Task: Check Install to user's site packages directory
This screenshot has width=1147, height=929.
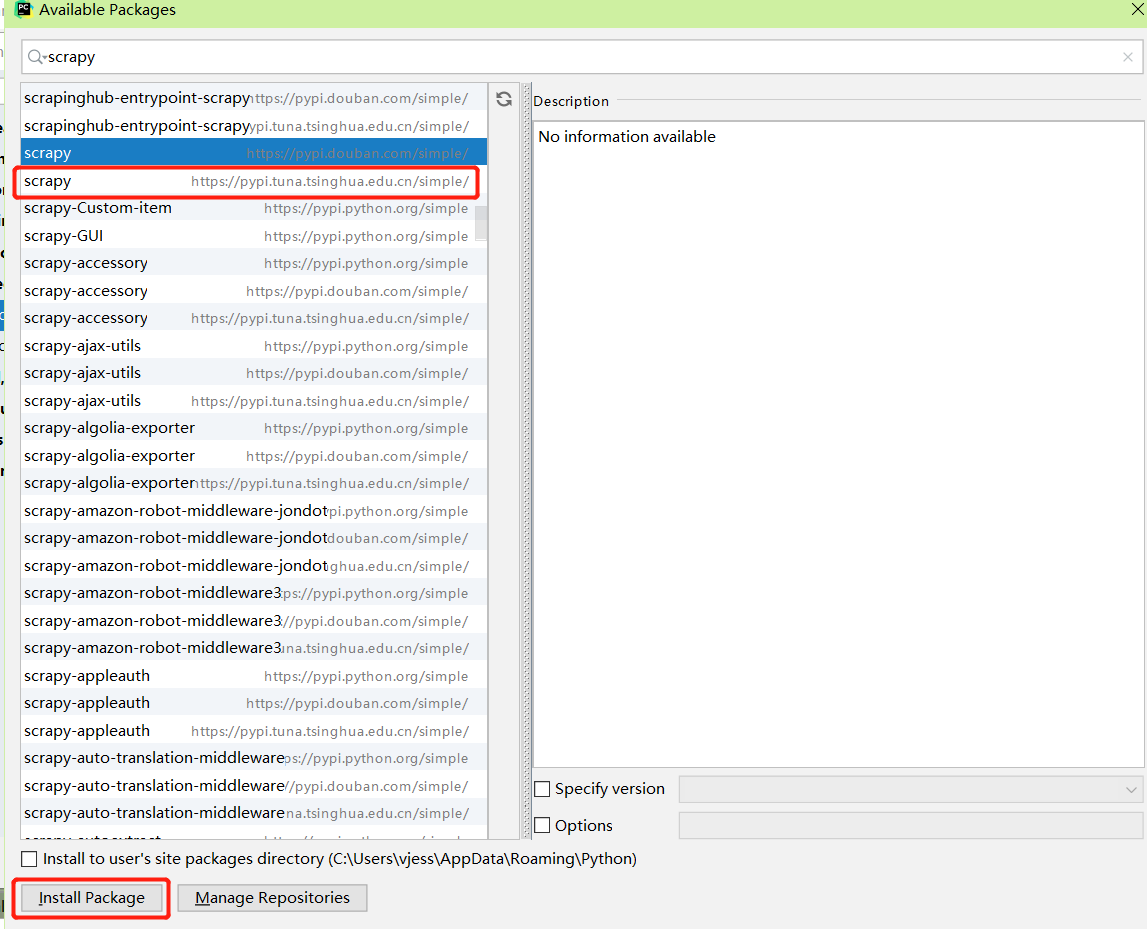Action: click(x=29, y=859)
